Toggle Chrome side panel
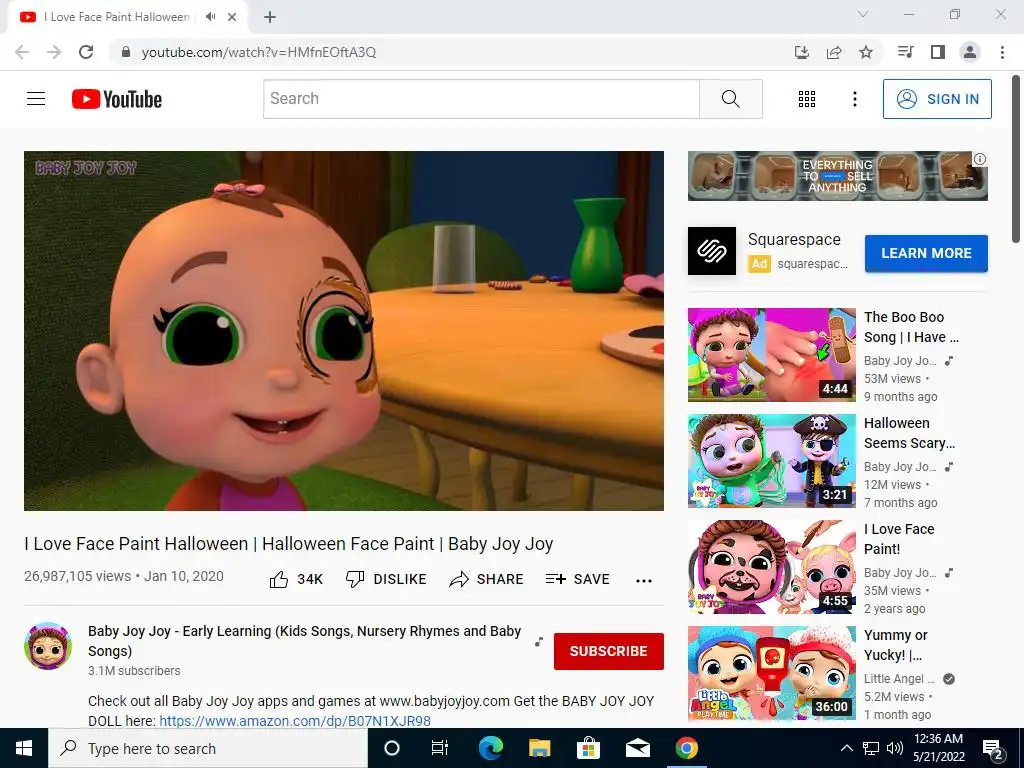 (938, 52)
